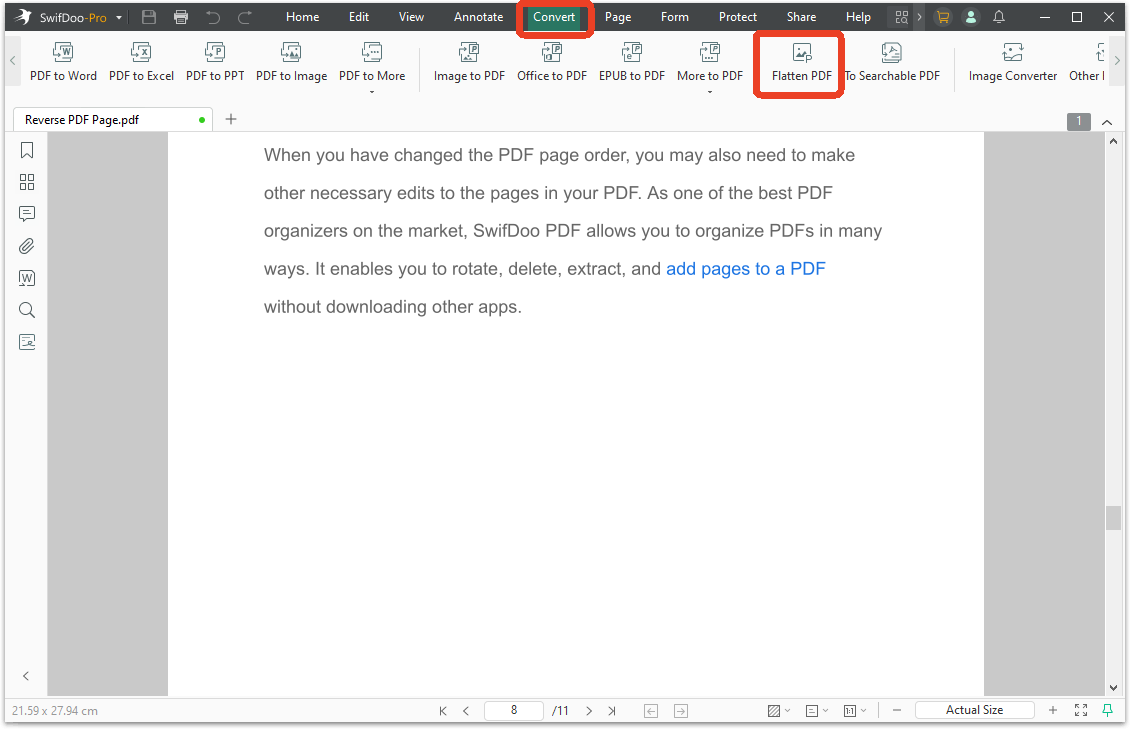Image resolution: width=1130 pixels, height=729 pixels.
Task: Zoom in with the plus button
Action: pos(1053,710)
